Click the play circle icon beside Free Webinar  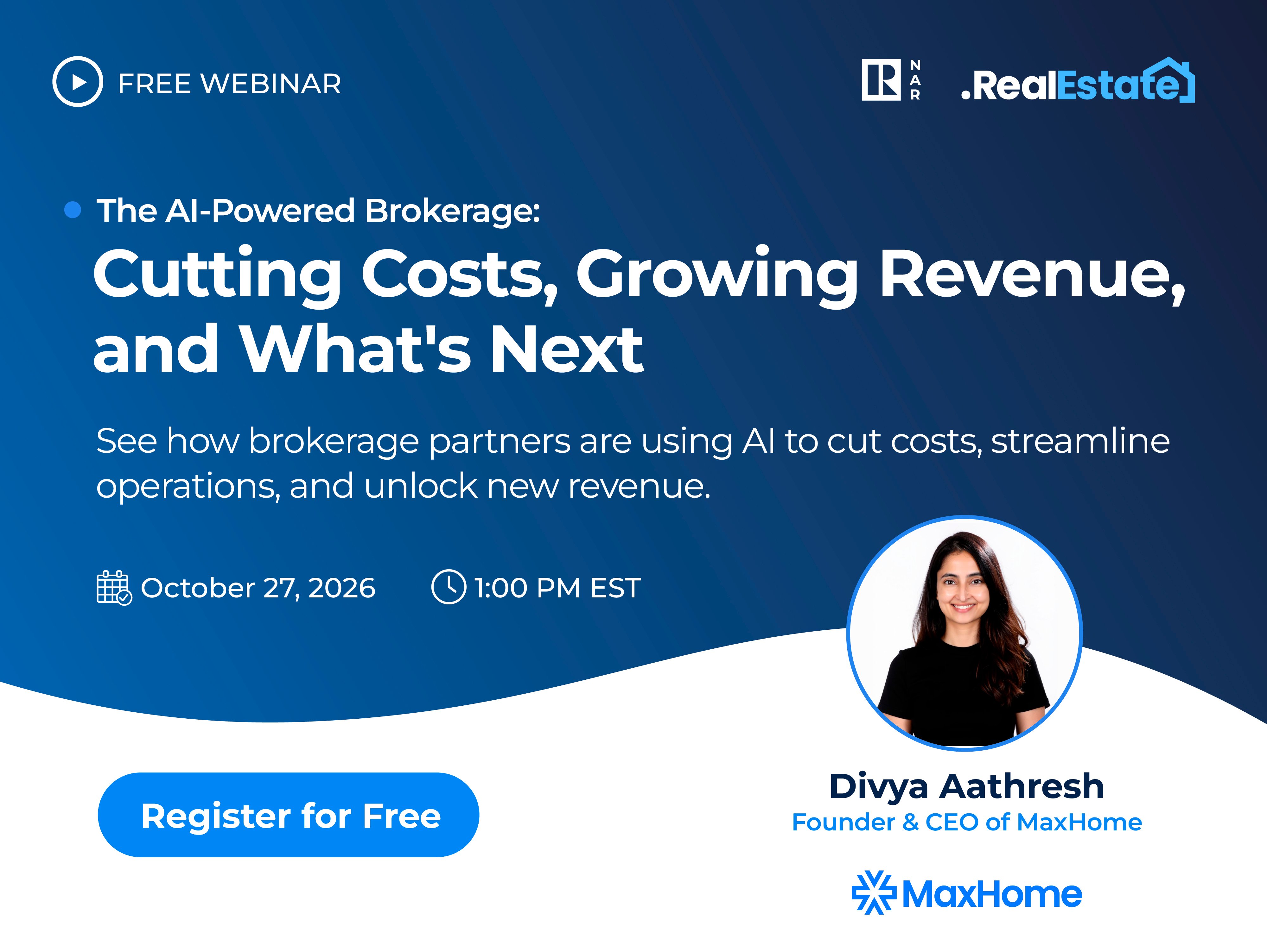[x=78, y=81]
